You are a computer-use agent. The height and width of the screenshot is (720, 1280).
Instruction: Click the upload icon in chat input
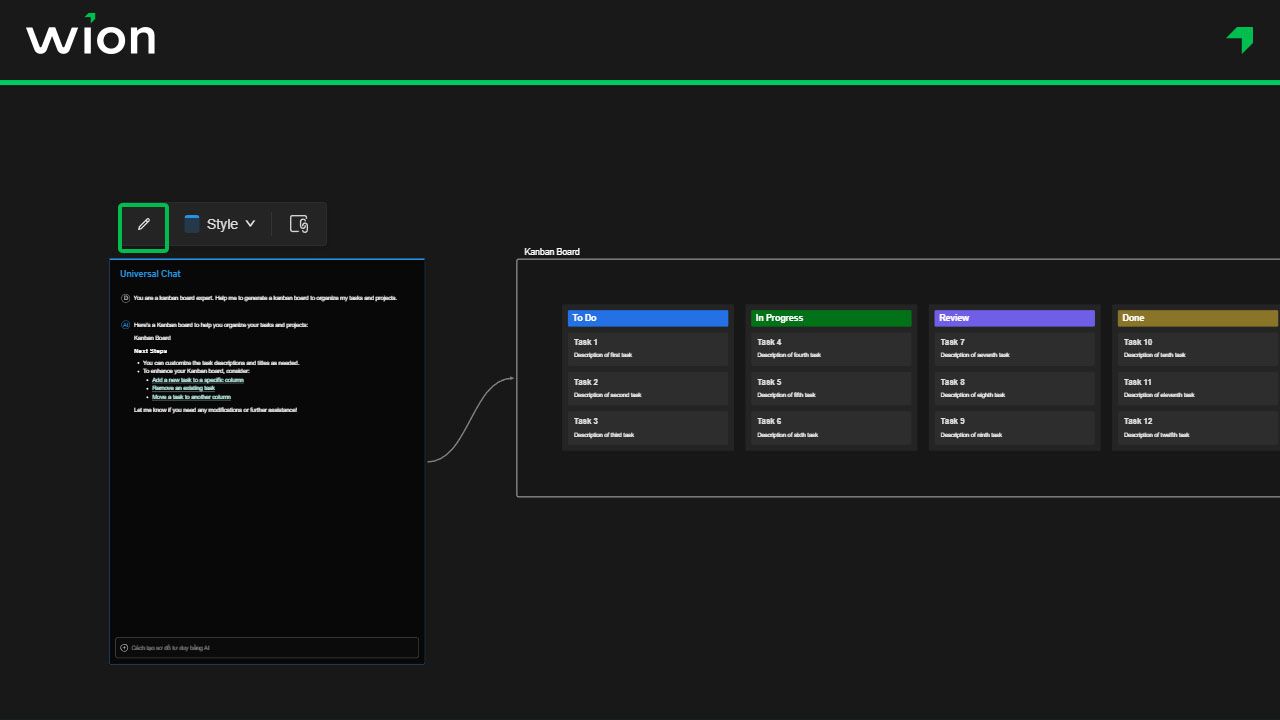pyautogui.click(x=124, y=648)
